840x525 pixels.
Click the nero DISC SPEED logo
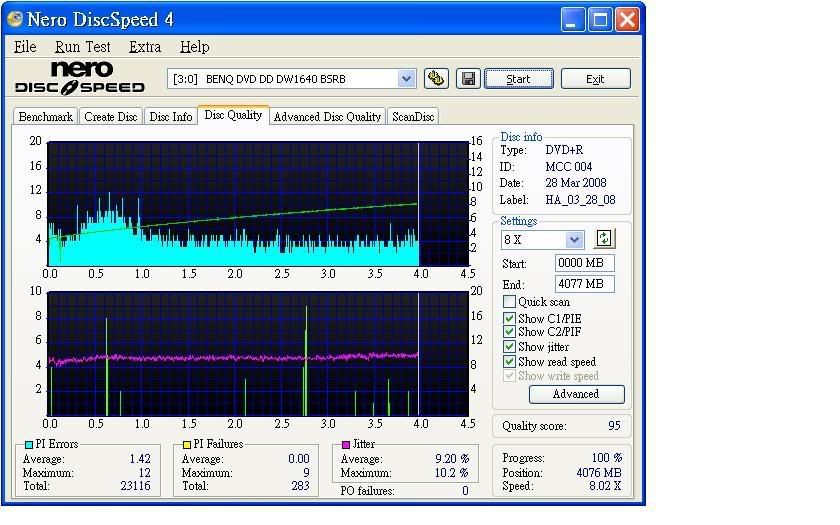coord(80,78)
